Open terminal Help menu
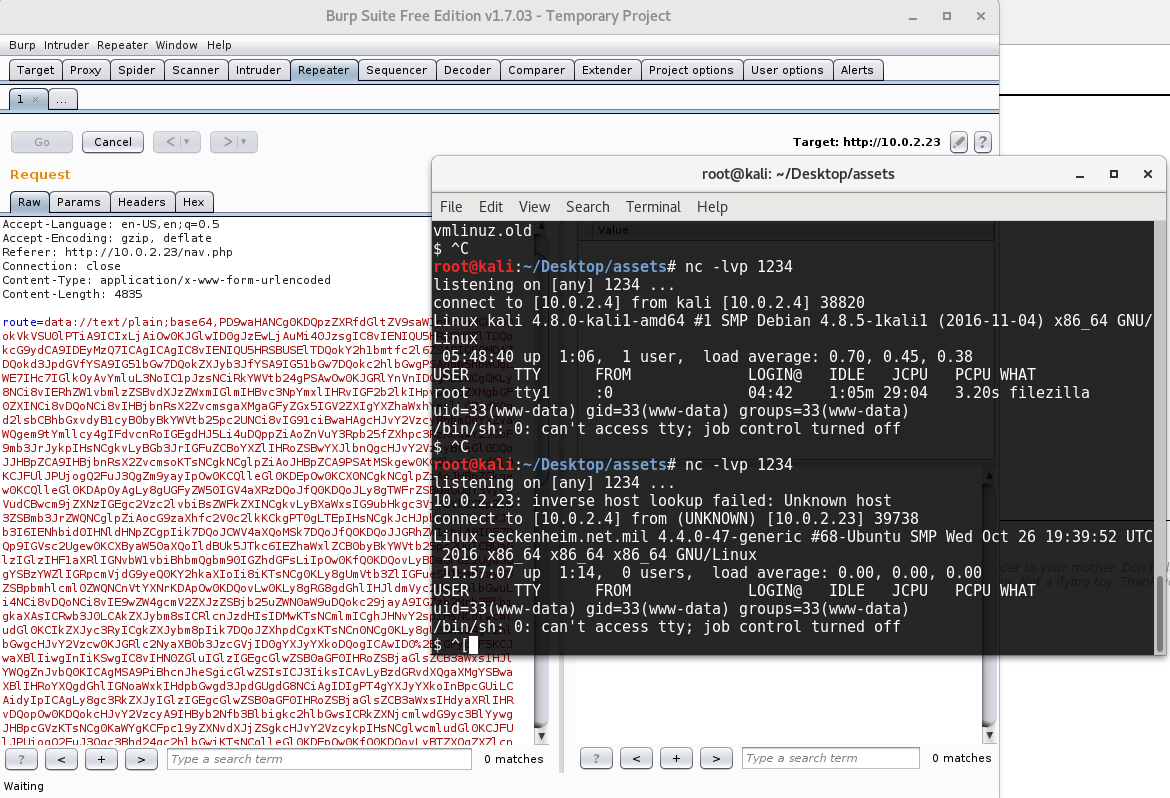 [x=712, y=207]
